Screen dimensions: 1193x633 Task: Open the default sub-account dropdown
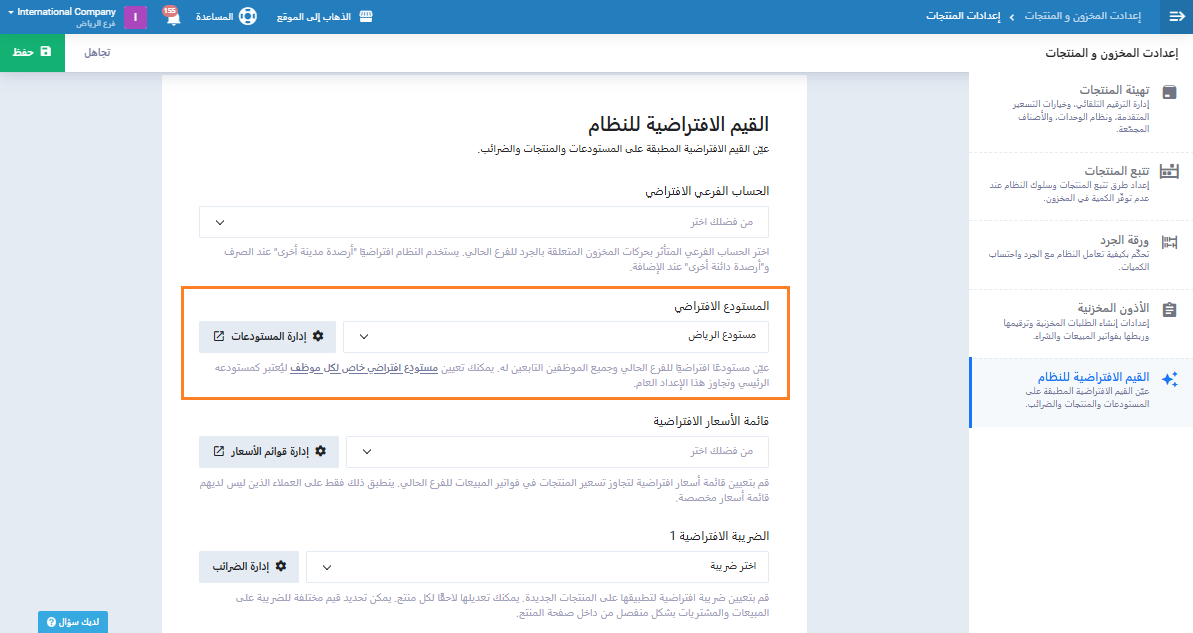(x=484, y=222)
